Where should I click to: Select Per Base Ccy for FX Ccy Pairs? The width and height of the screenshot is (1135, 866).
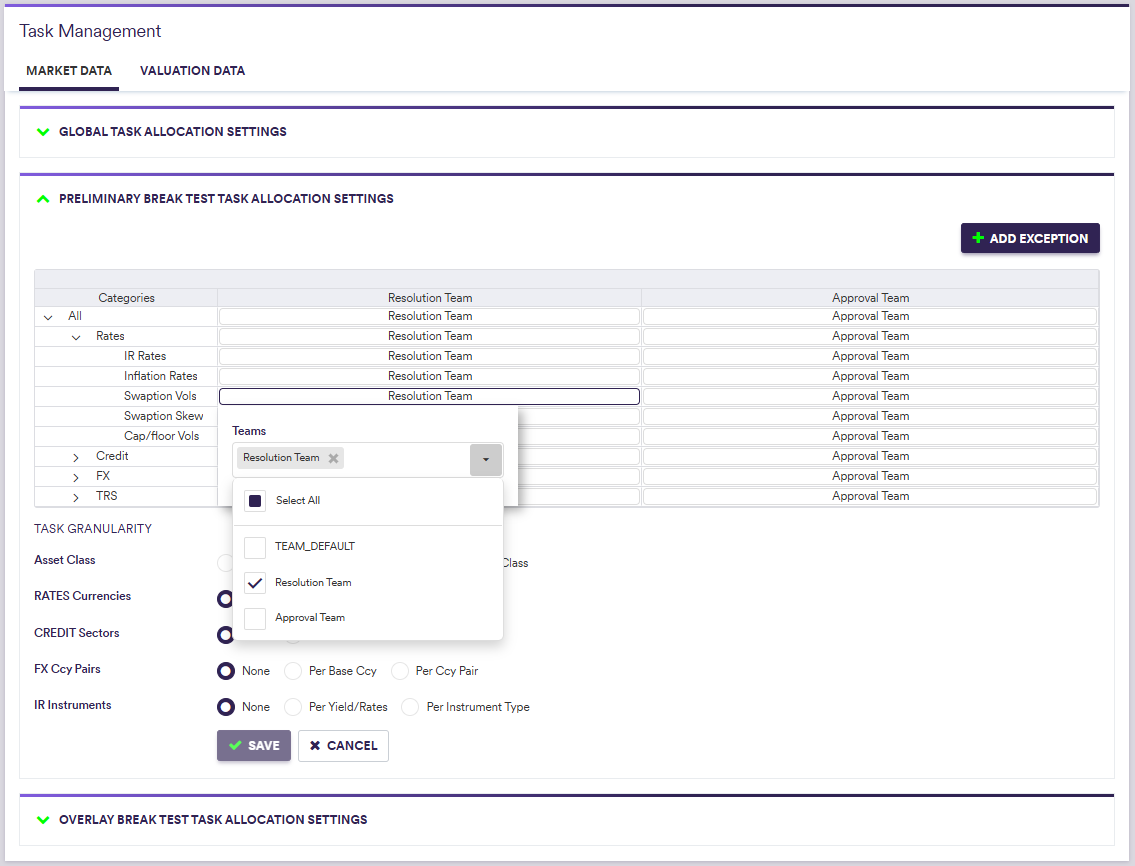293,671
